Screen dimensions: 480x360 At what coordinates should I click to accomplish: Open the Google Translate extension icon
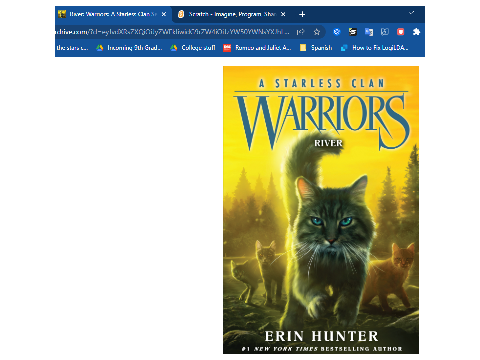pyautogui.click(x=369, y=32)
